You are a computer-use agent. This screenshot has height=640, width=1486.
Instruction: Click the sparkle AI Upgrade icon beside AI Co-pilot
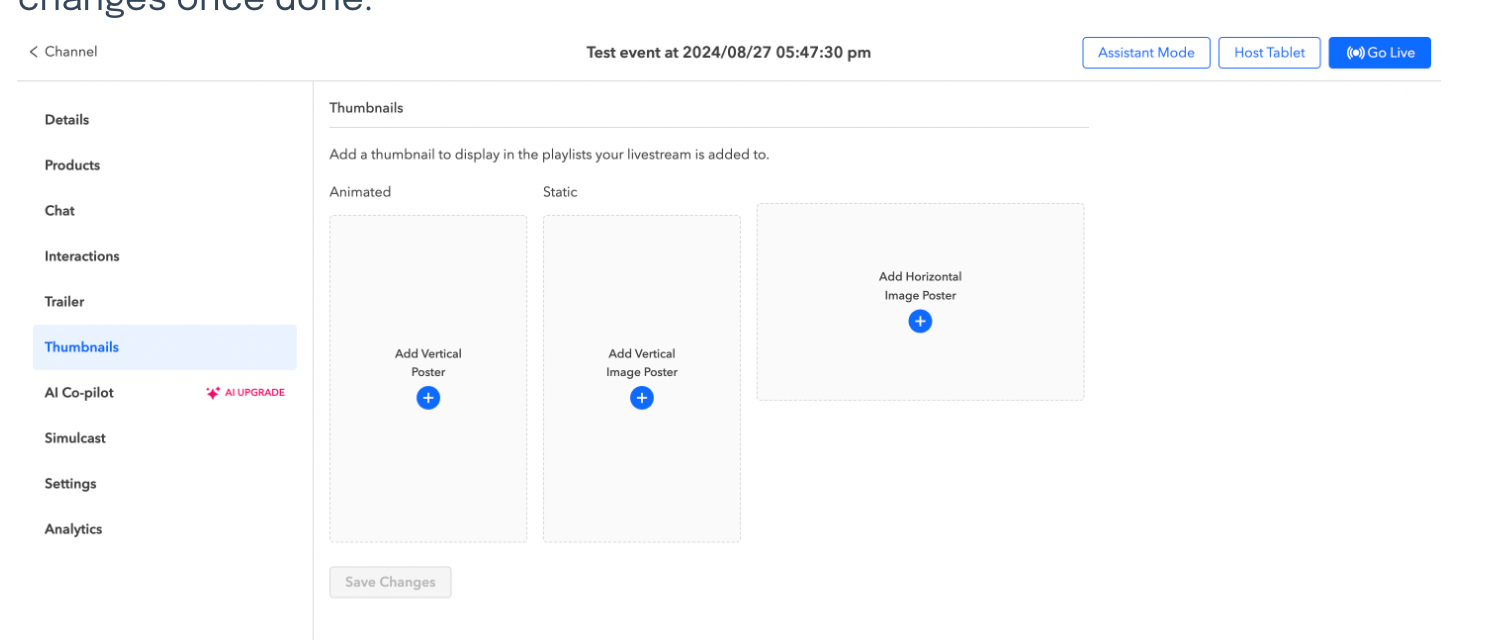click(212, 392)
